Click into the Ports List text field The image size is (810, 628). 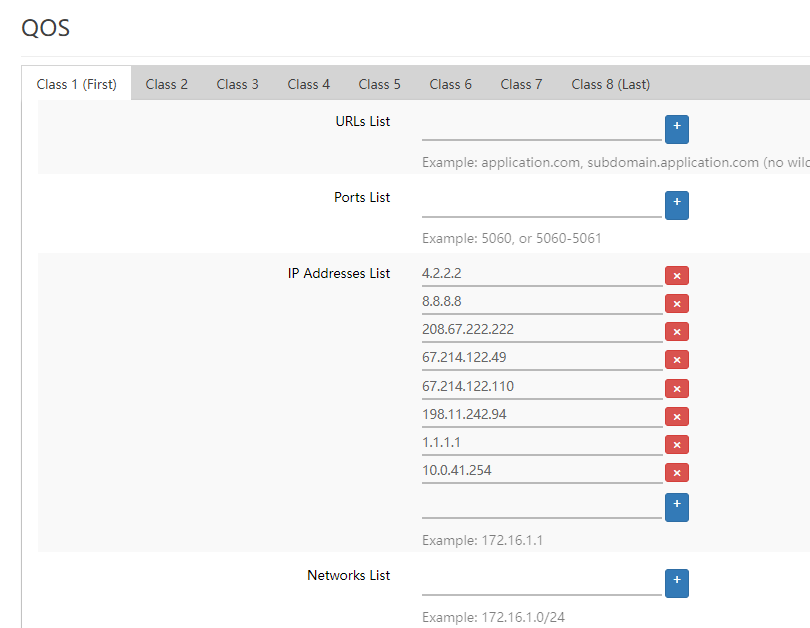click(x=541, y=204)
